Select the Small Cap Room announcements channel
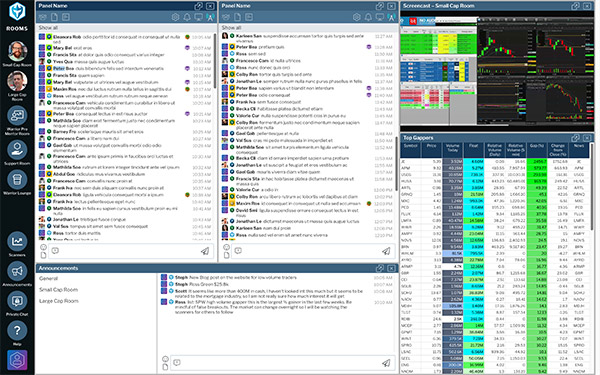This screenshot has width=600, height=375. point(58,290)
